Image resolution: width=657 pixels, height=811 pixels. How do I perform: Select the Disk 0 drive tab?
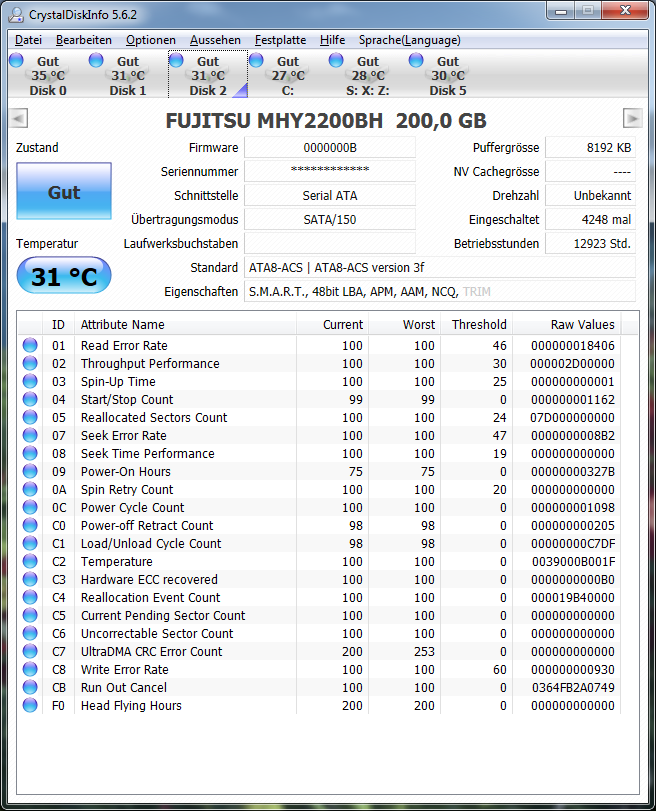point(48,76)
